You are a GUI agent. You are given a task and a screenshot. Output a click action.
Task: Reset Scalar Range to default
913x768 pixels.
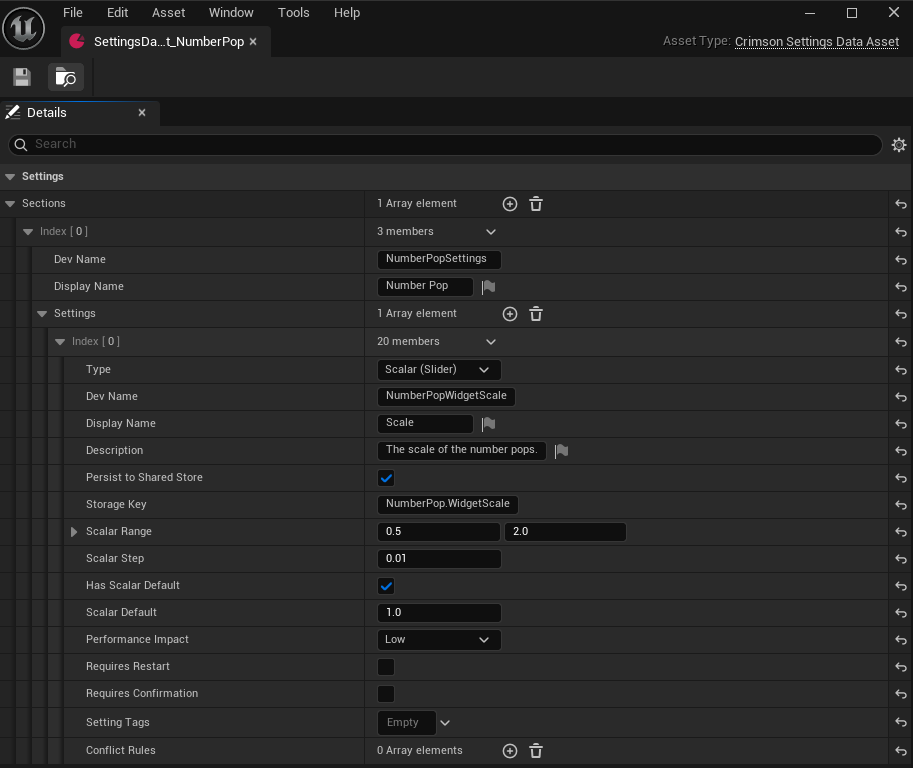[x=901, y=532]
